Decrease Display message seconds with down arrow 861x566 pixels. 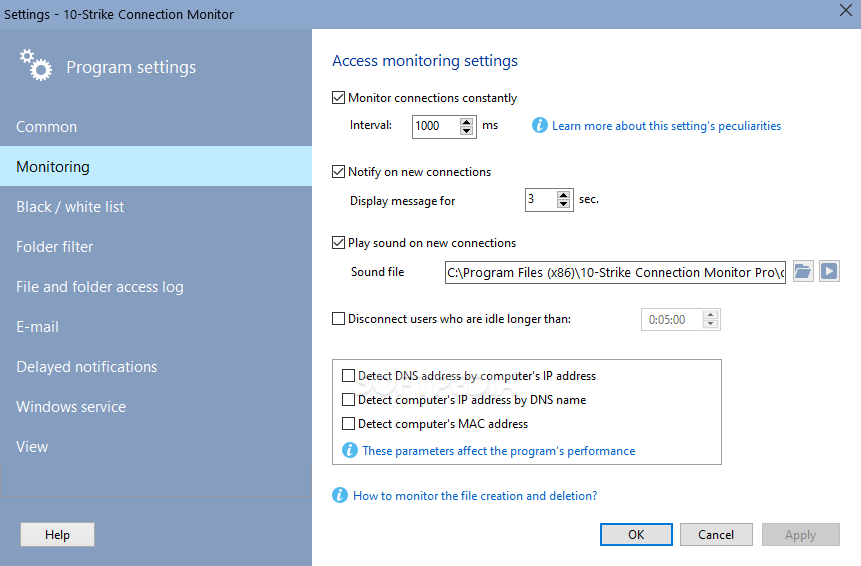click(563, 204)
